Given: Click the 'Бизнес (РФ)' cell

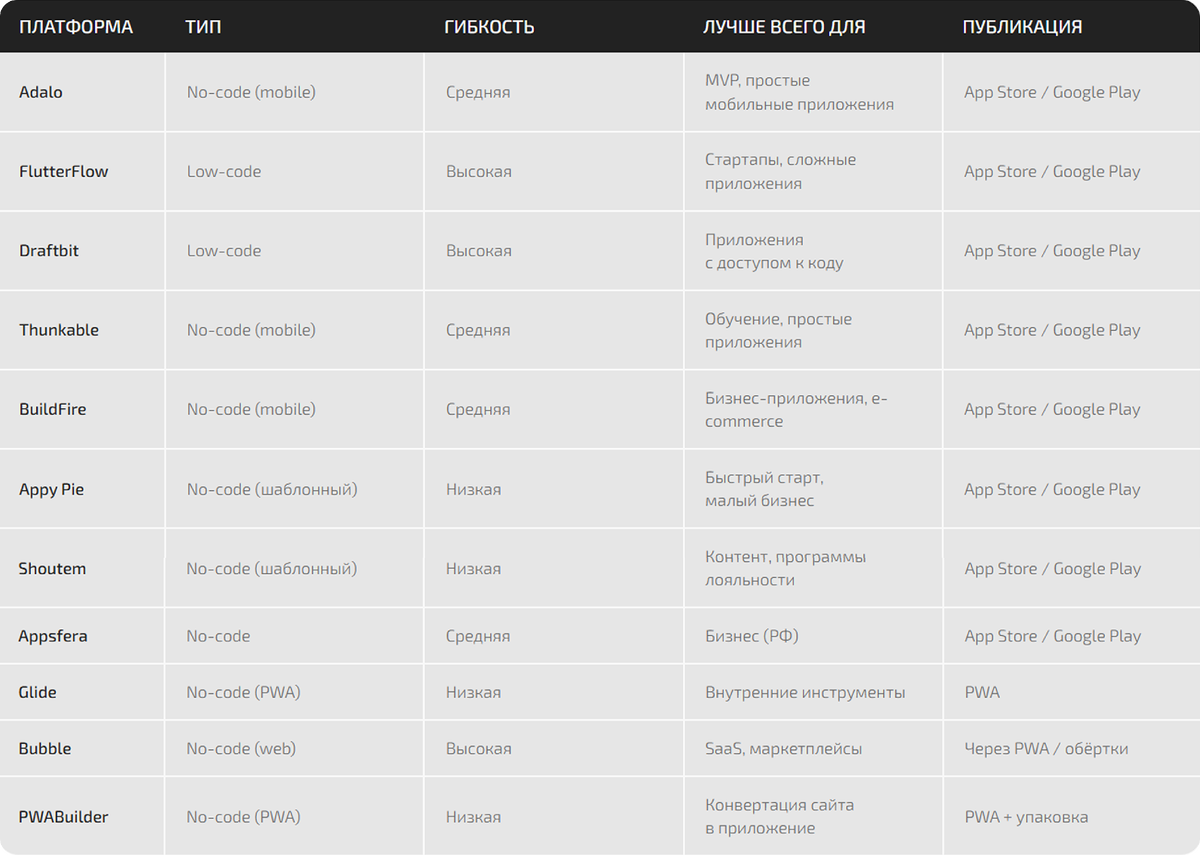Looking at the screenshot, I should coord(752,636).
